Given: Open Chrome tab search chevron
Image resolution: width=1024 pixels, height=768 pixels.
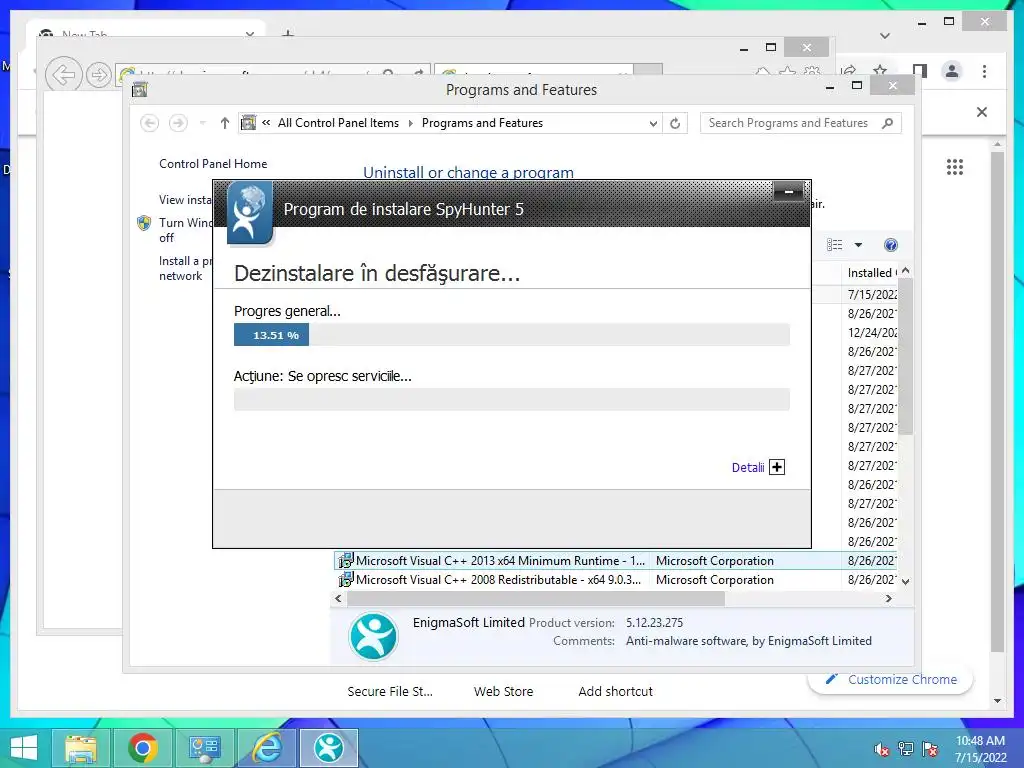Looking at the screenshot, I should coord(885,35).
